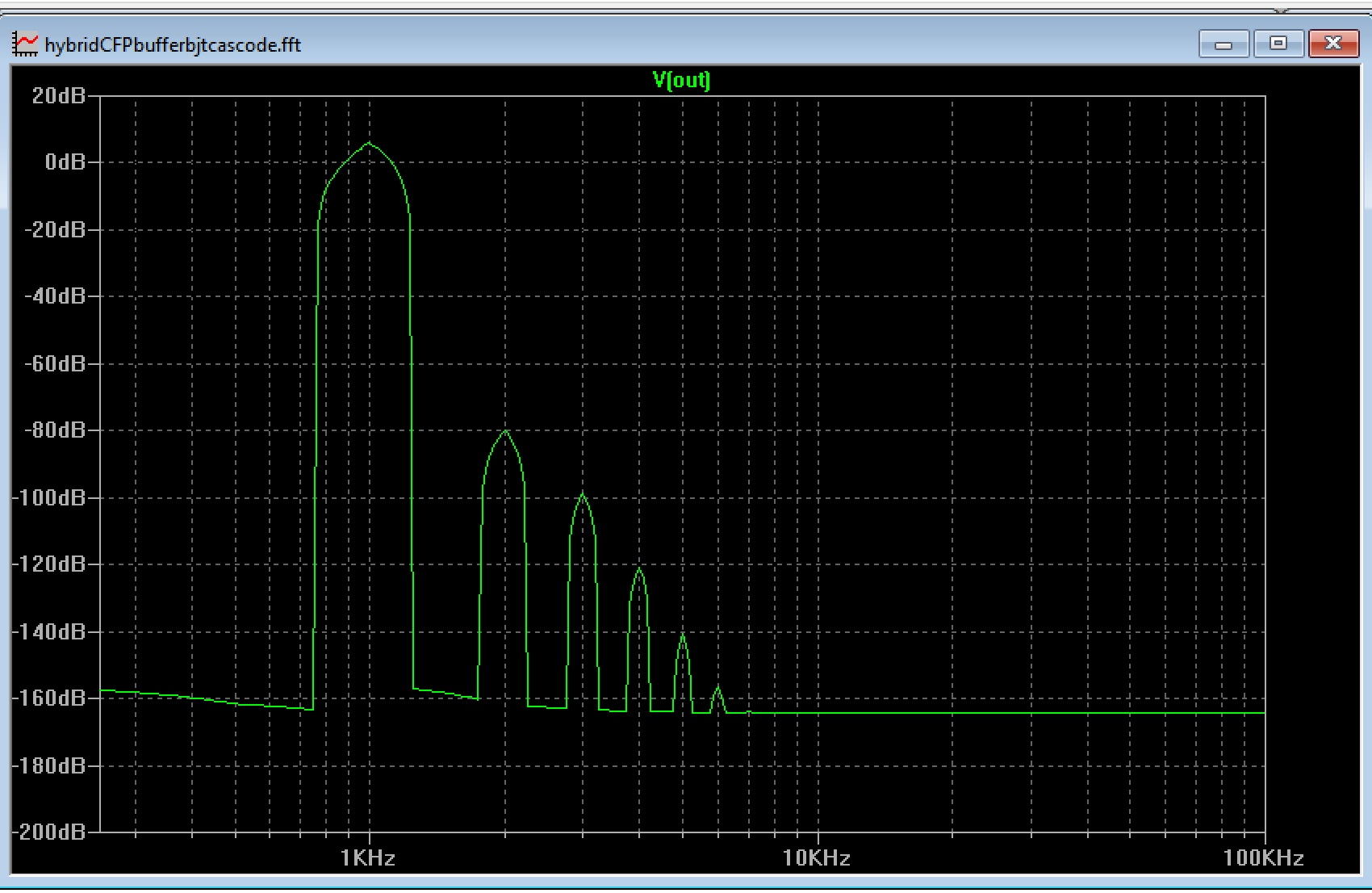Image resolution: width=1372 pixels, height=893 pixels.
Task: Click the -20dB axis label
Action: tap(55, 230)
